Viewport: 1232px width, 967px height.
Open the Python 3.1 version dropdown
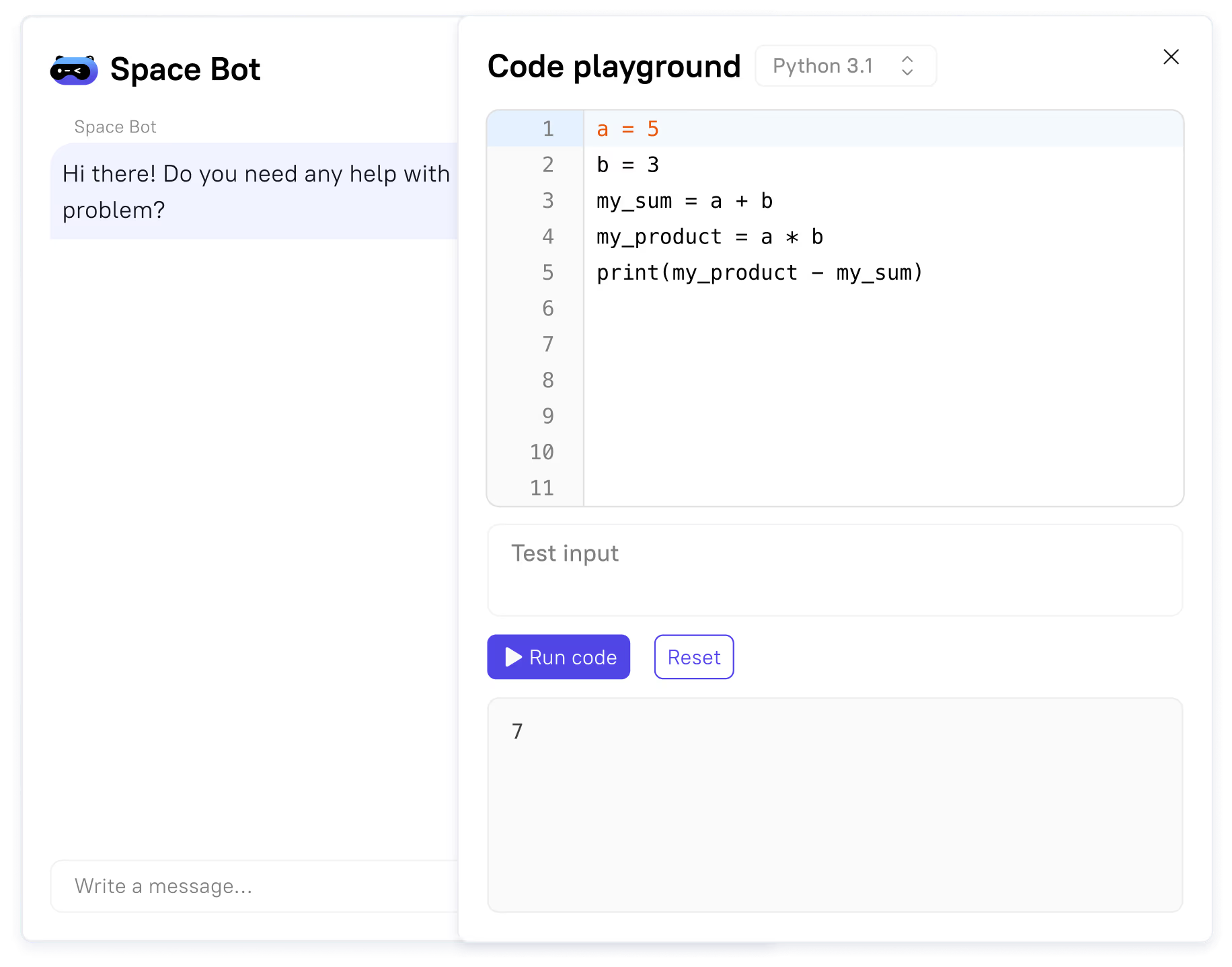click(x=845, y=66)
